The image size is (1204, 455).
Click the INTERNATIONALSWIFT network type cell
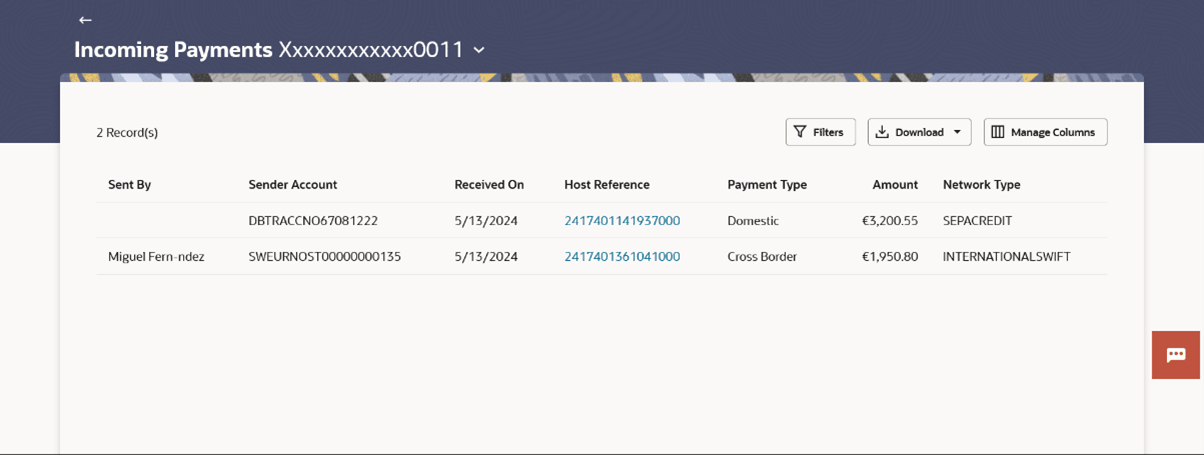pos(1006,257)
